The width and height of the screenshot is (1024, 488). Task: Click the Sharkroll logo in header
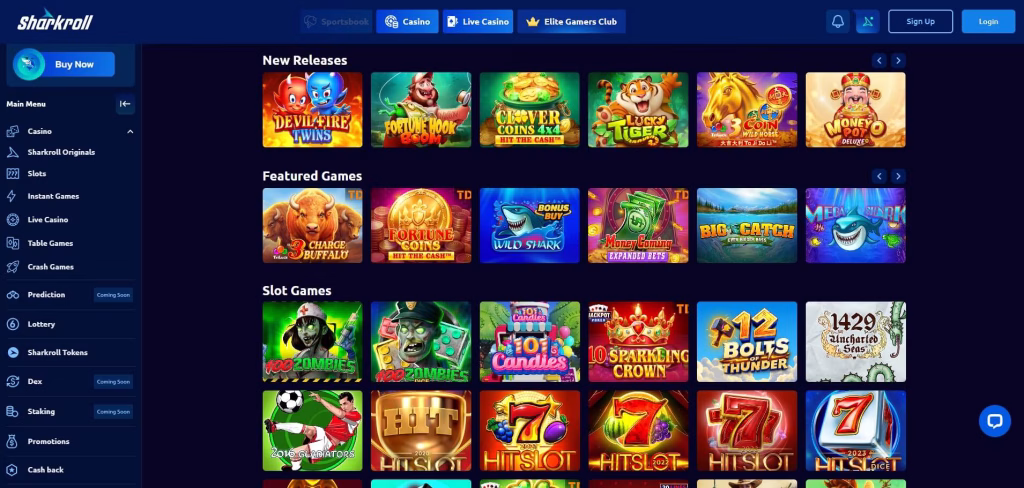(55, 20)
